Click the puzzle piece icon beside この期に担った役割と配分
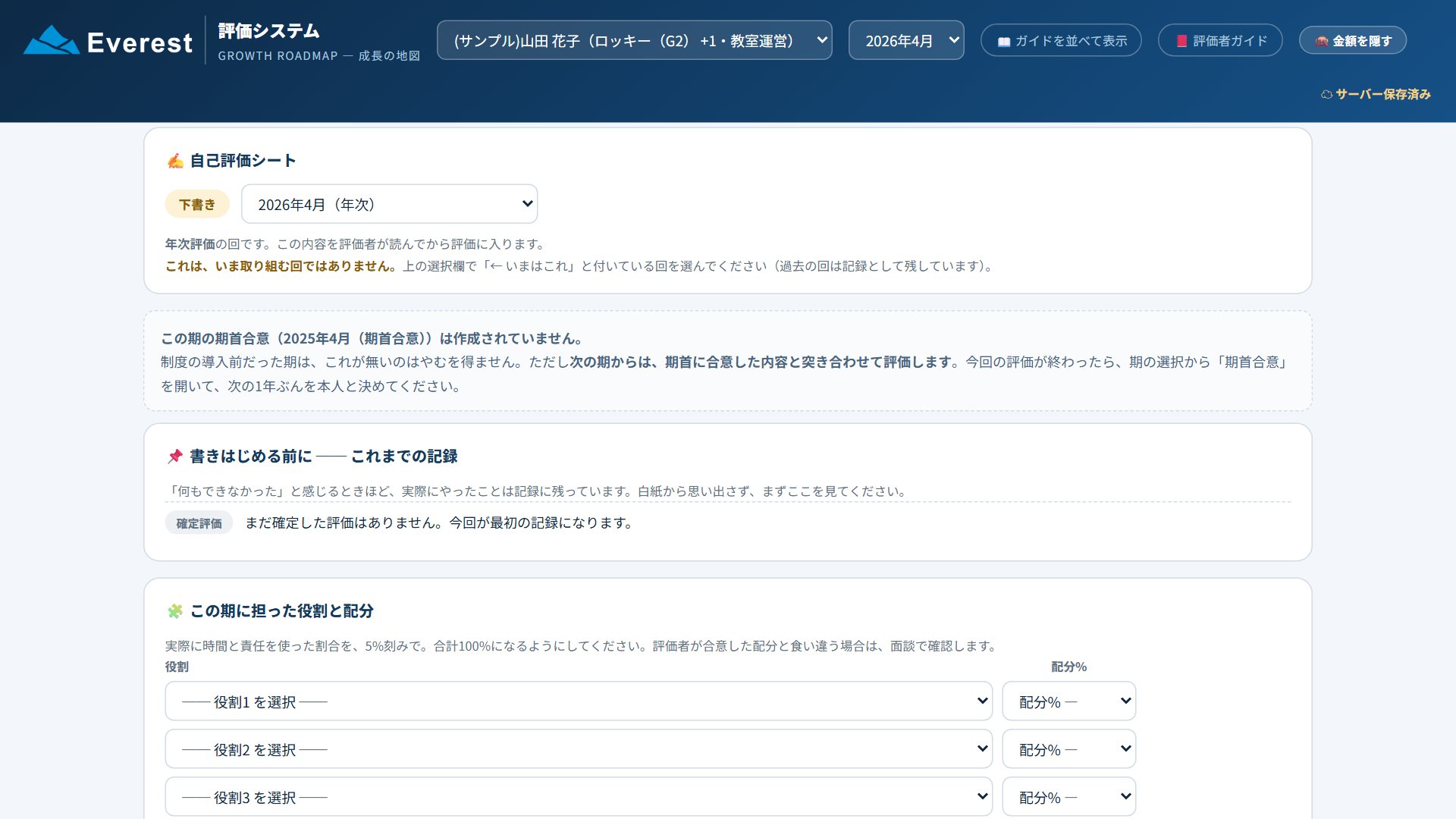 175,611
